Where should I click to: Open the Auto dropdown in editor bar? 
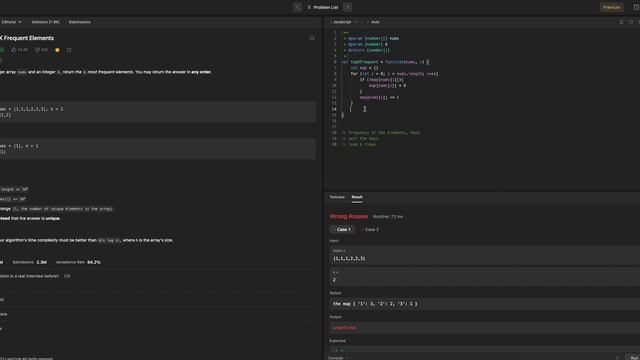pos(374,22)
